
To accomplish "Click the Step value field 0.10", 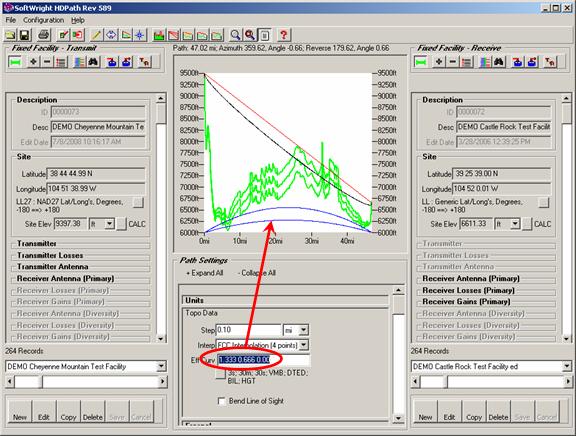I will pyautogui.click(x=249, y=330).
